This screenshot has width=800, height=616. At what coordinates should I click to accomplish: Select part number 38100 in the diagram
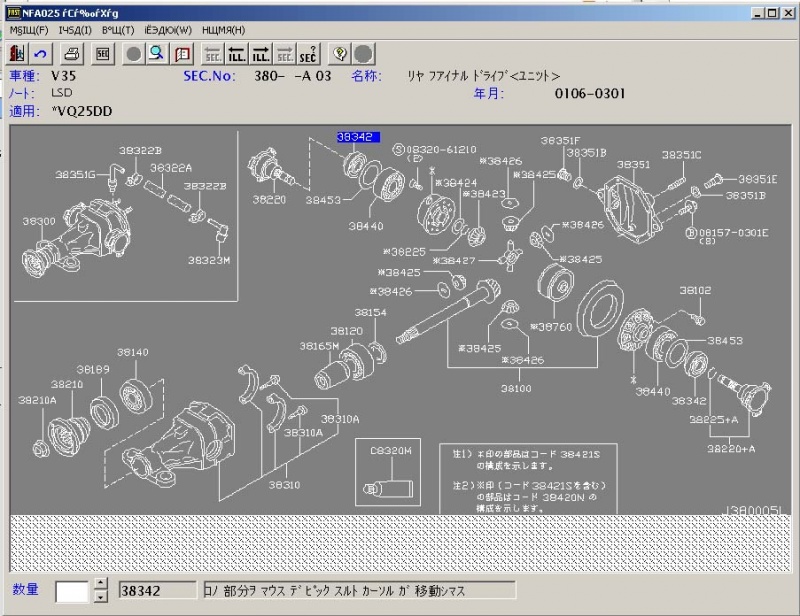tap(516, 387)
